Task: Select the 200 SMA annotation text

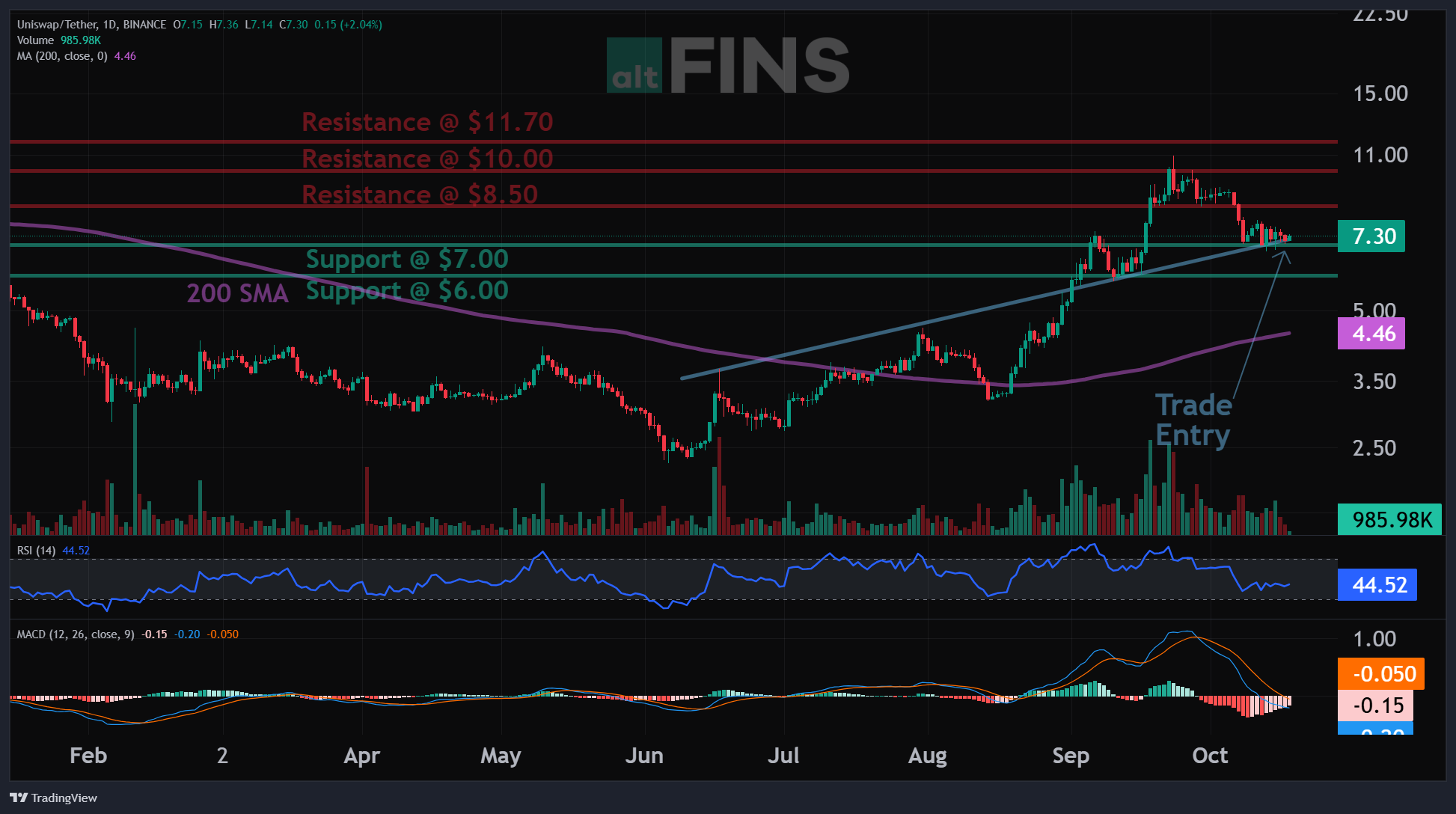Action: coord(237,293)
